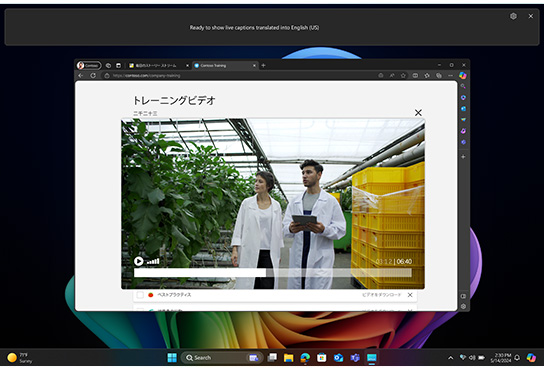Image resolution: width=544 pixels, height=370 pixels.
Task: Open clock and calendar flyout
Action: (x=501, y=358)
